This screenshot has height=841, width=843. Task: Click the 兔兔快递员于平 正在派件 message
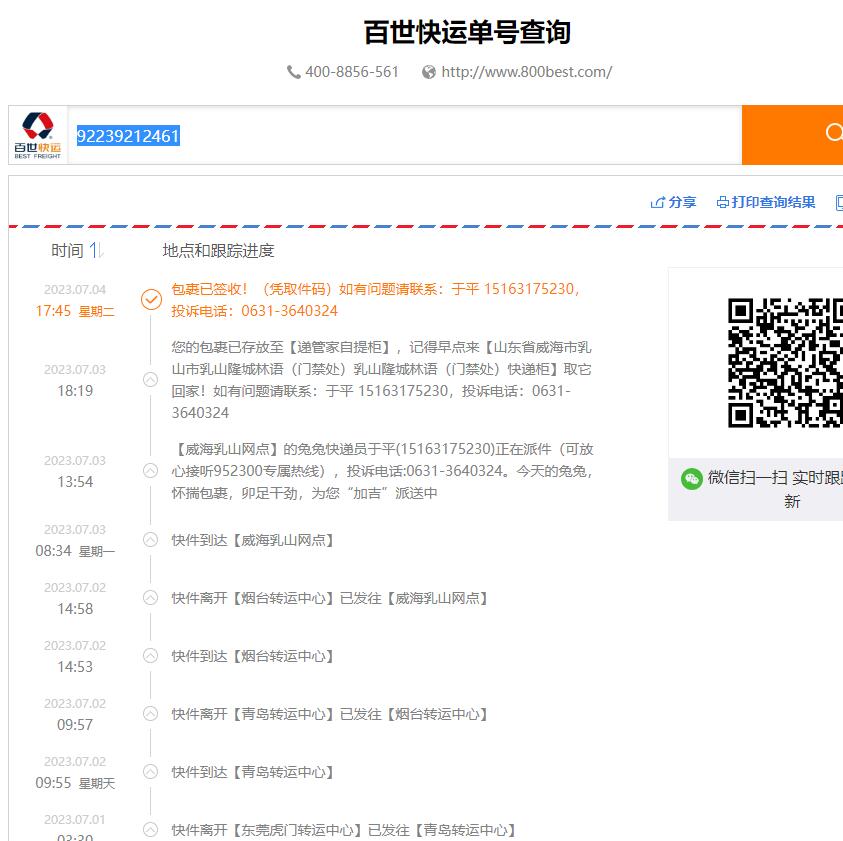coord(382,471)
